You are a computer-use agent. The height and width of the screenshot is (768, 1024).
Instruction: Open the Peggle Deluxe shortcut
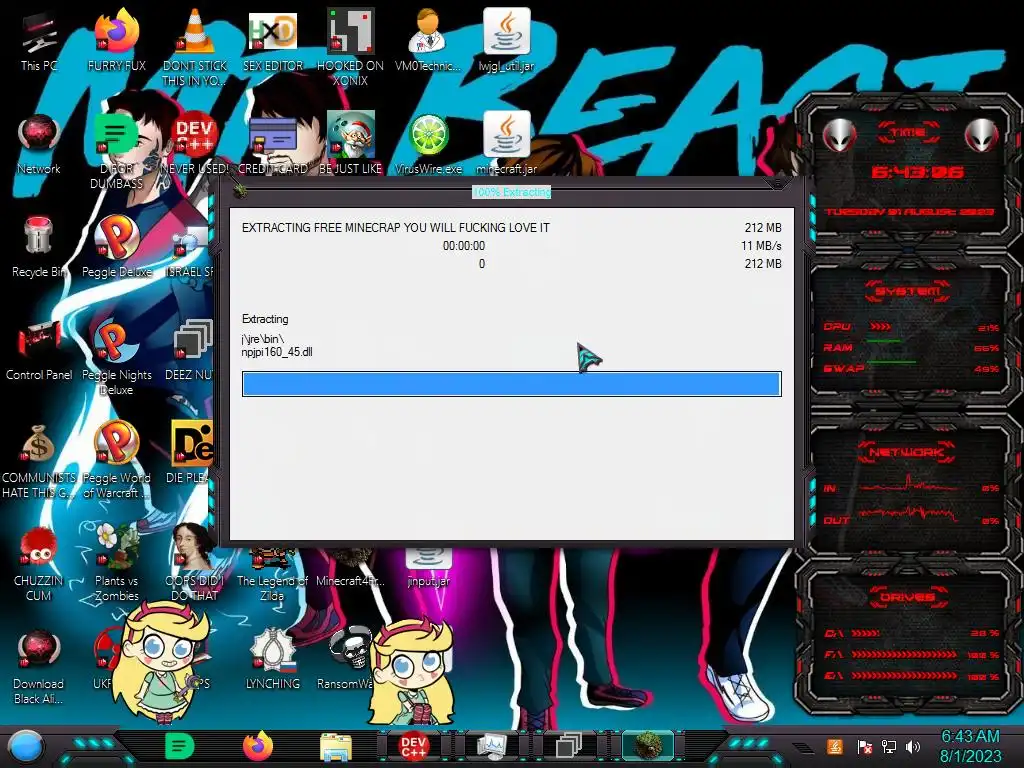(116, 248)
